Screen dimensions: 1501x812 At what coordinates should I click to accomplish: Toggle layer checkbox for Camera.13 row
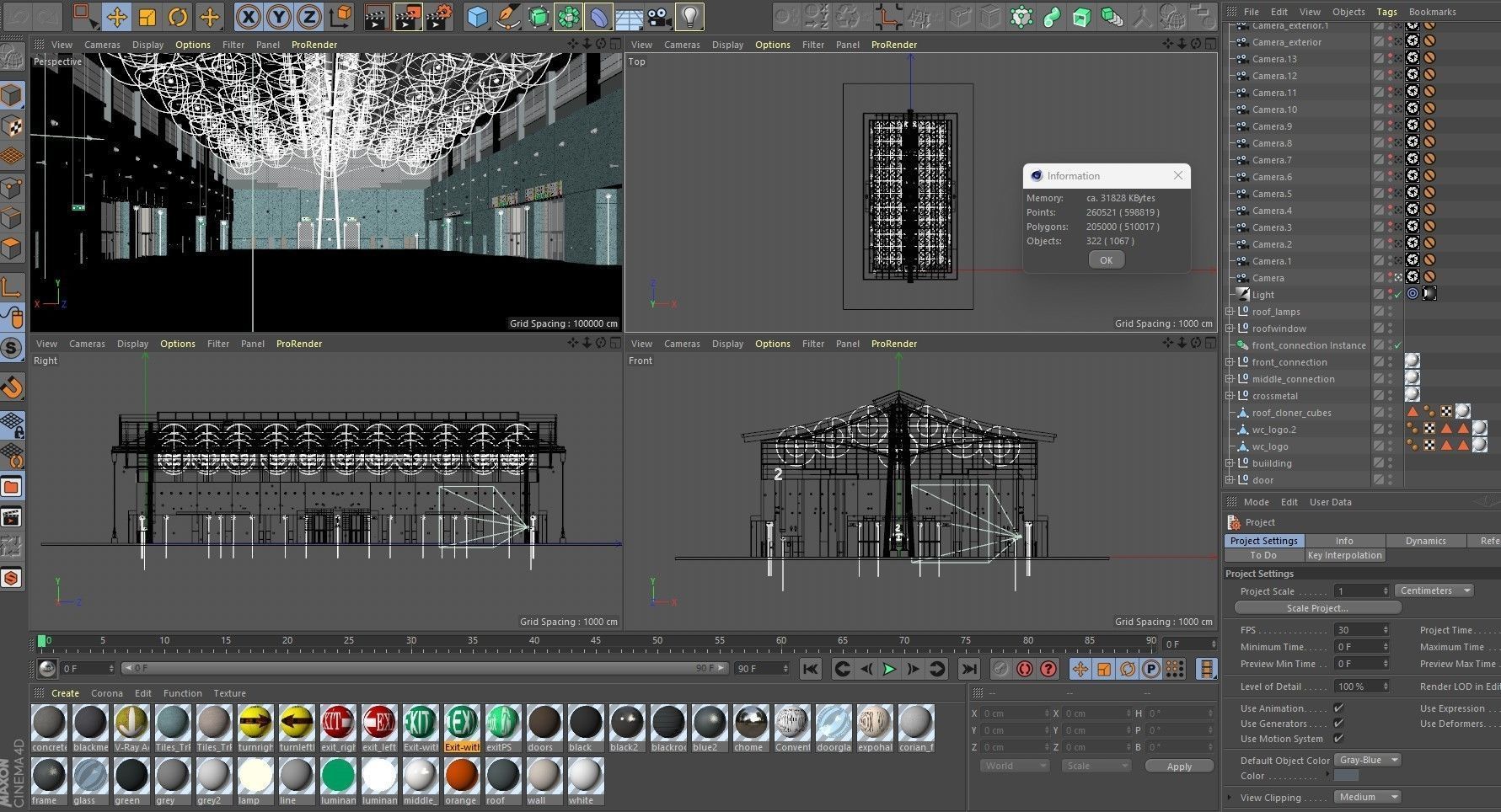1378,59
